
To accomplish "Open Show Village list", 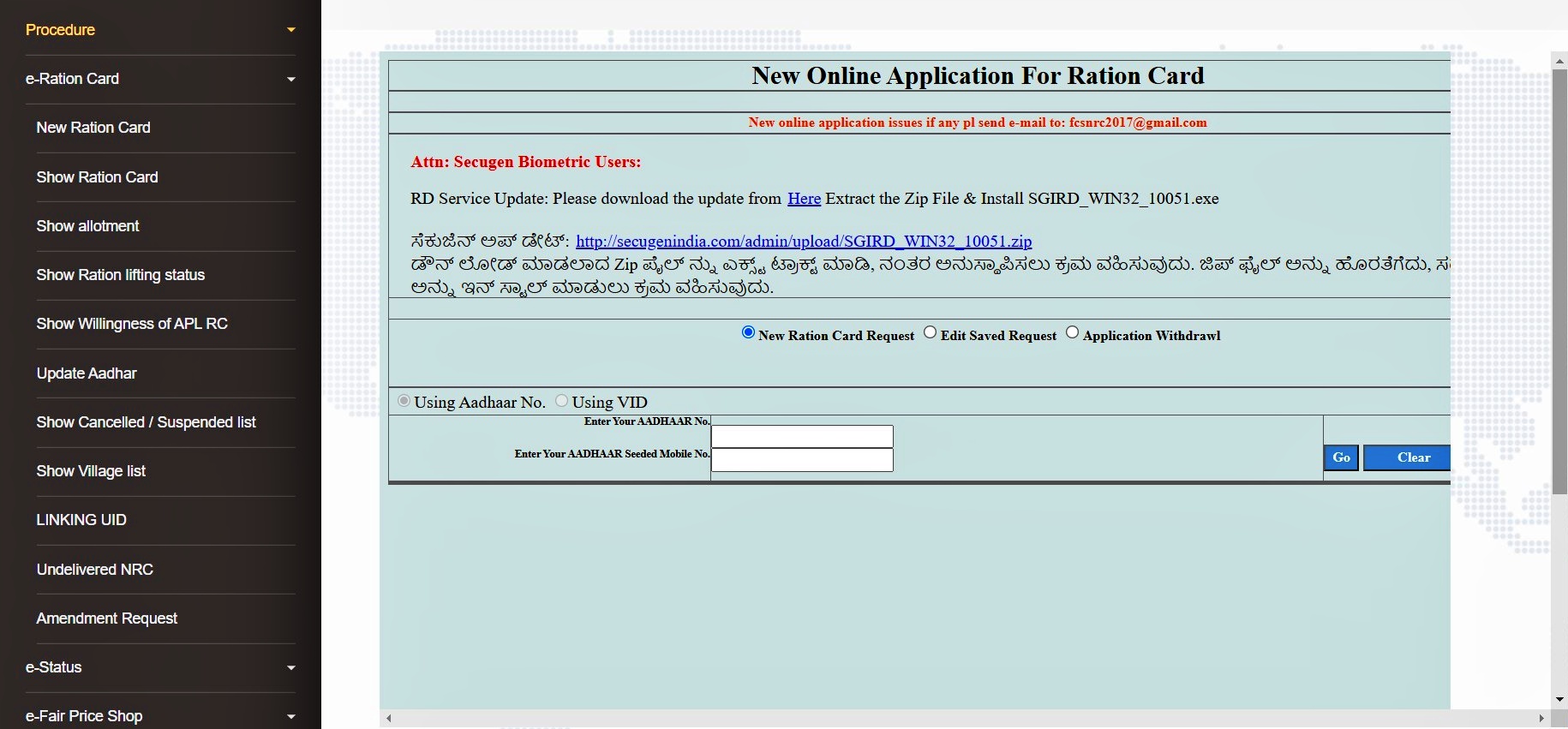I will 91,471.
